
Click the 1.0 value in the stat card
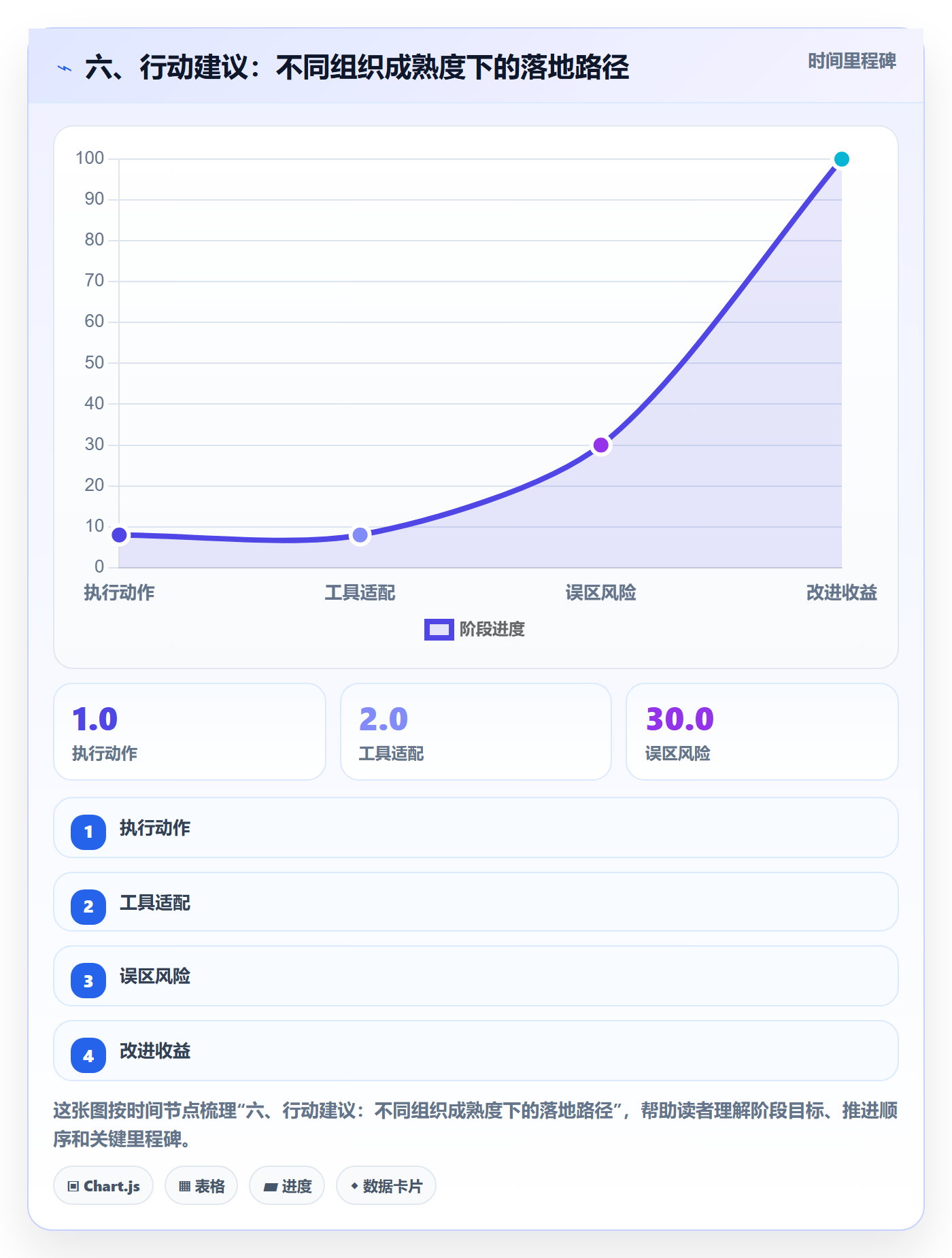(x=95, y=719)
